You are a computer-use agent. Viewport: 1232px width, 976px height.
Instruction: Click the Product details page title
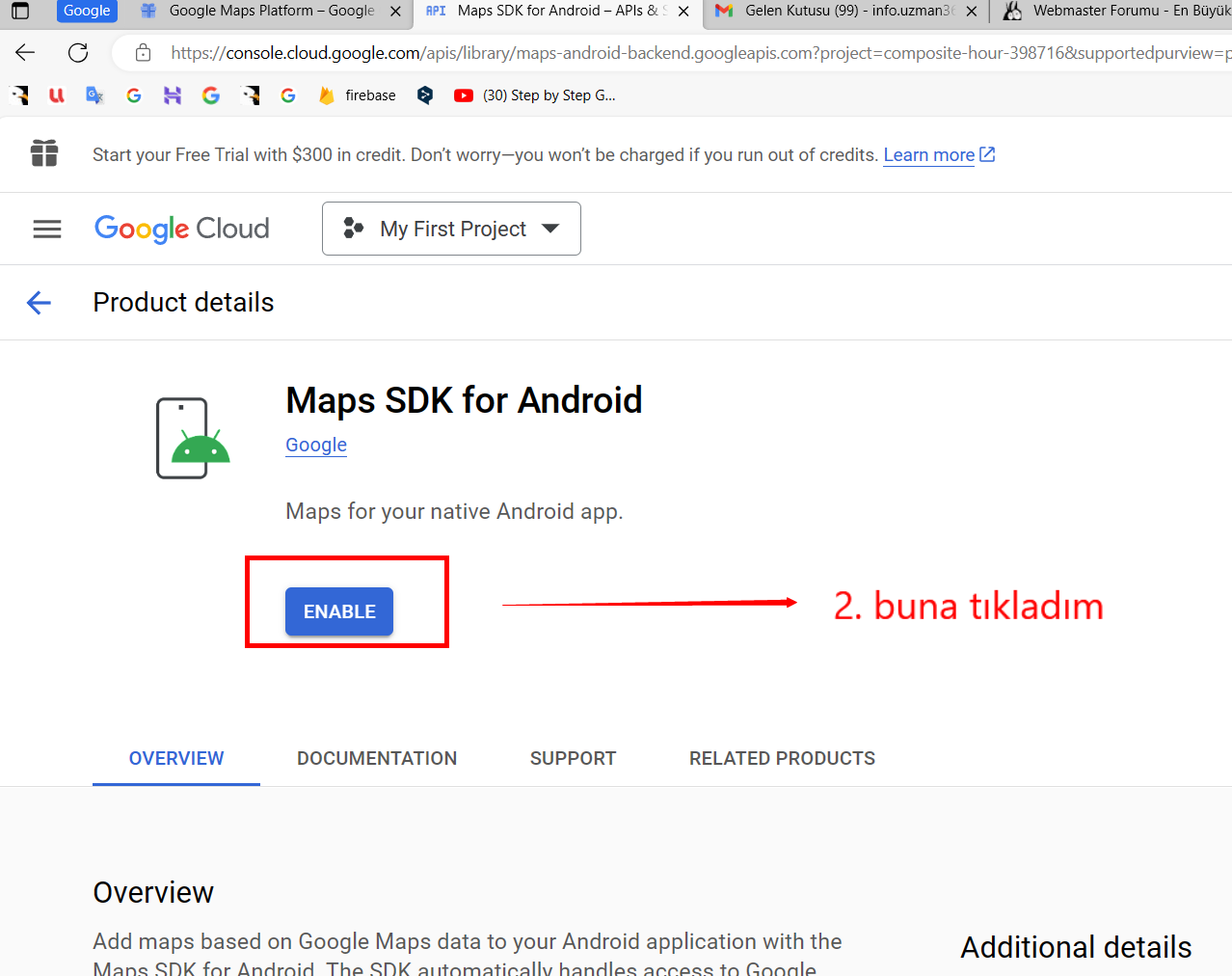pos(183,302)
